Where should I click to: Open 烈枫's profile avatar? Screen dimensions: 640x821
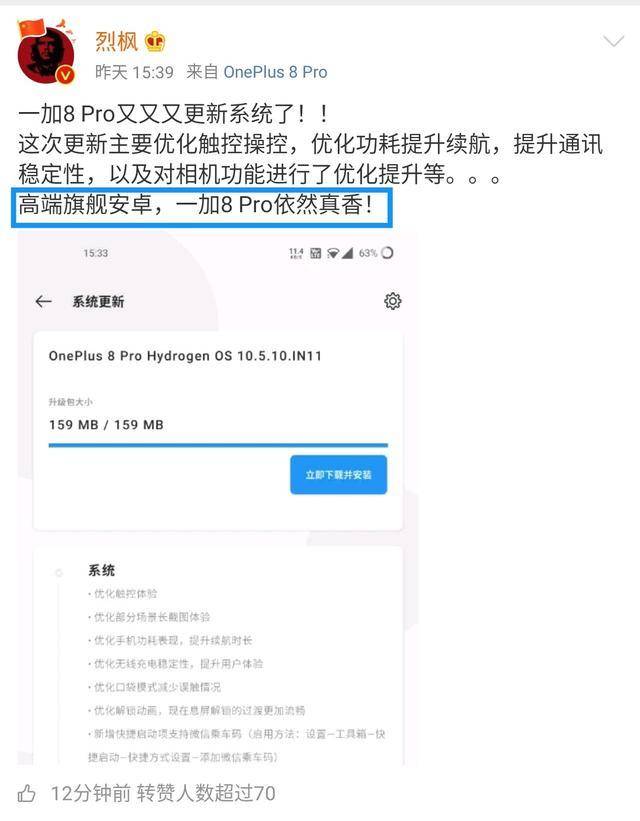point(46,53)
